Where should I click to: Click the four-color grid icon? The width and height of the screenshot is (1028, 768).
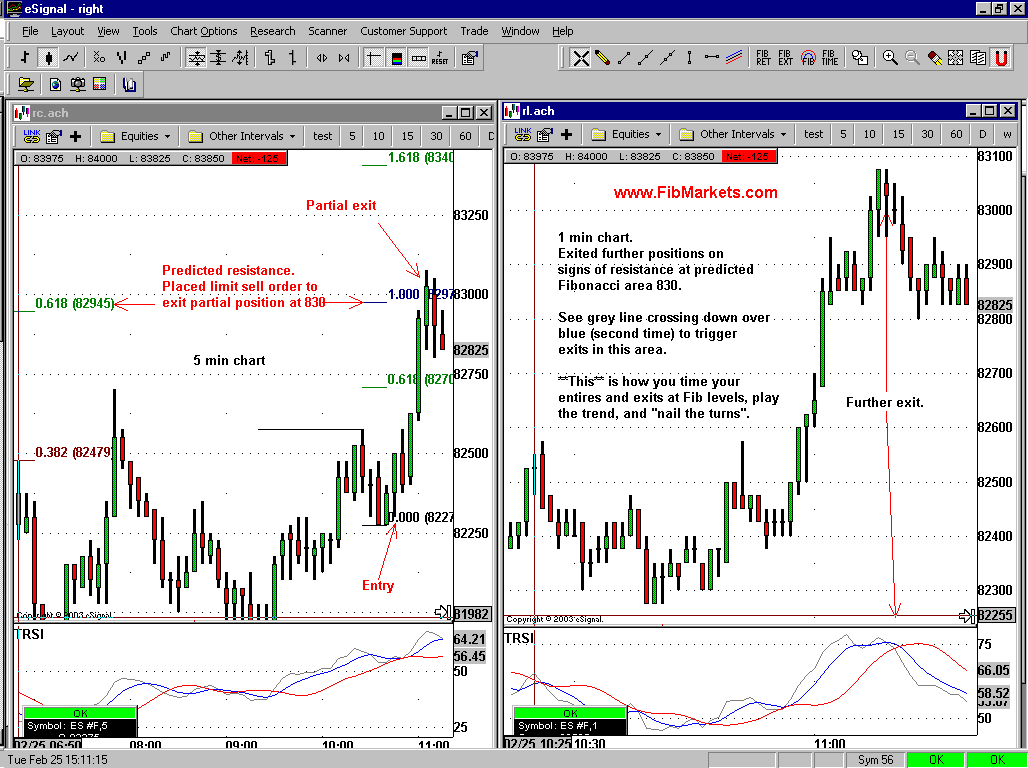[x=100, y=84]
